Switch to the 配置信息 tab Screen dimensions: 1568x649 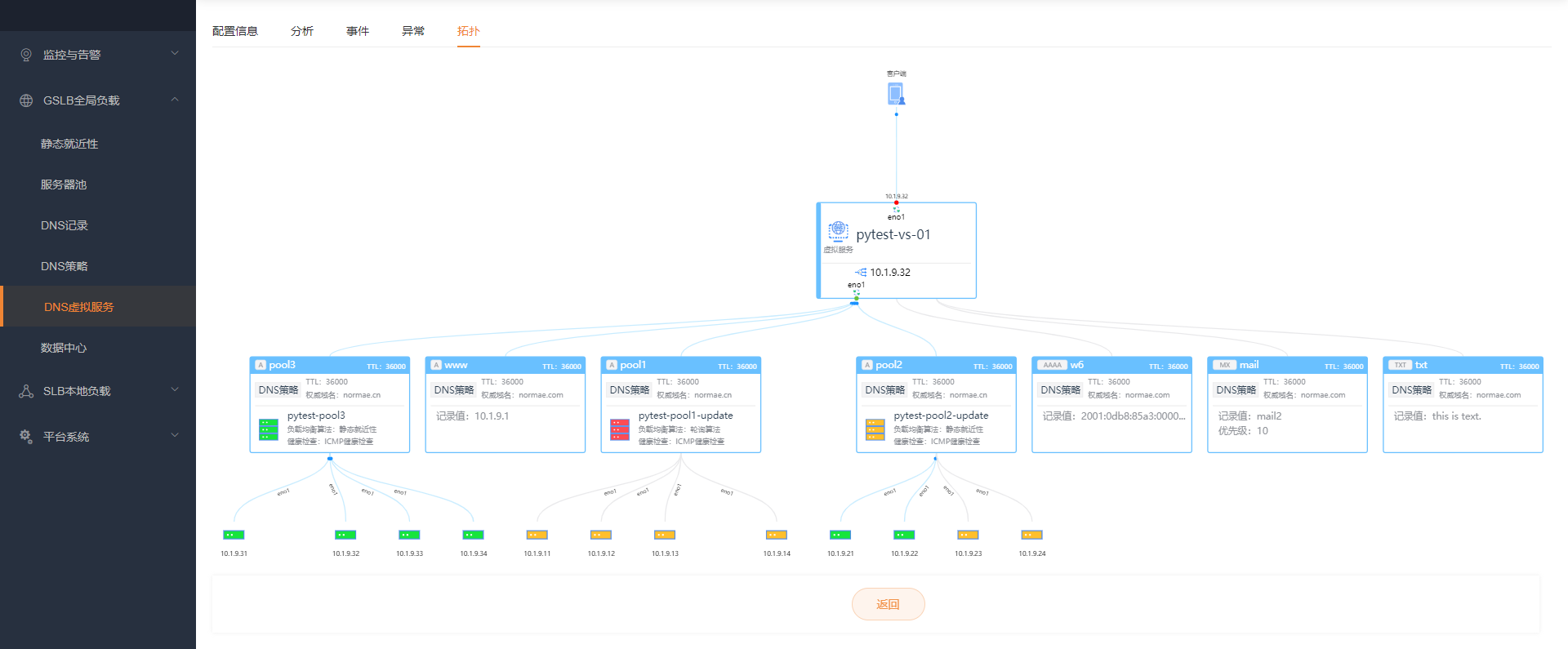tap(235, 31)
